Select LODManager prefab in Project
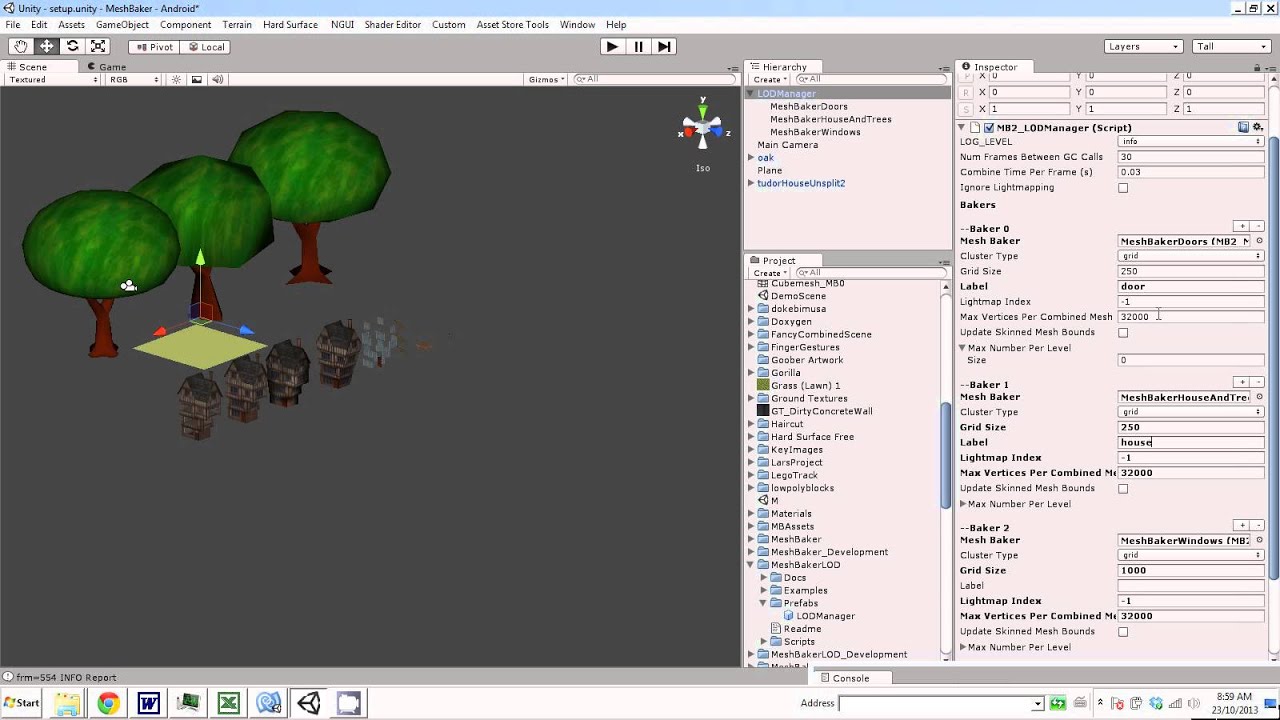This screenshot has height=720, width=1280. point(825,617)
